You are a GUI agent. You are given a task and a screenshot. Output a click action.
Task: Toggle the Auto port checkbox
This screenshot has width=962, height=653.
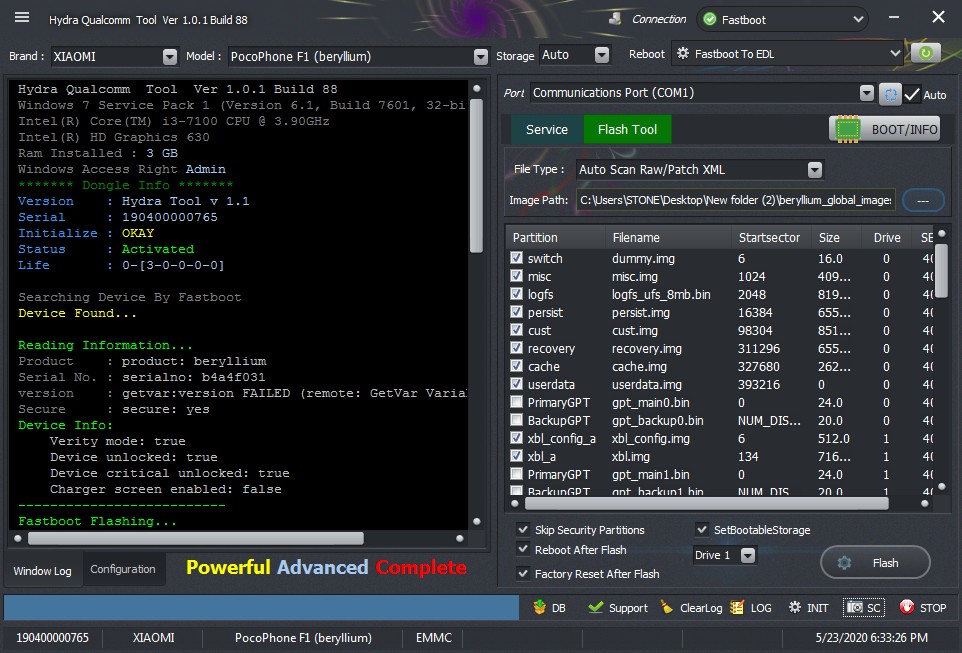(912, 94)
